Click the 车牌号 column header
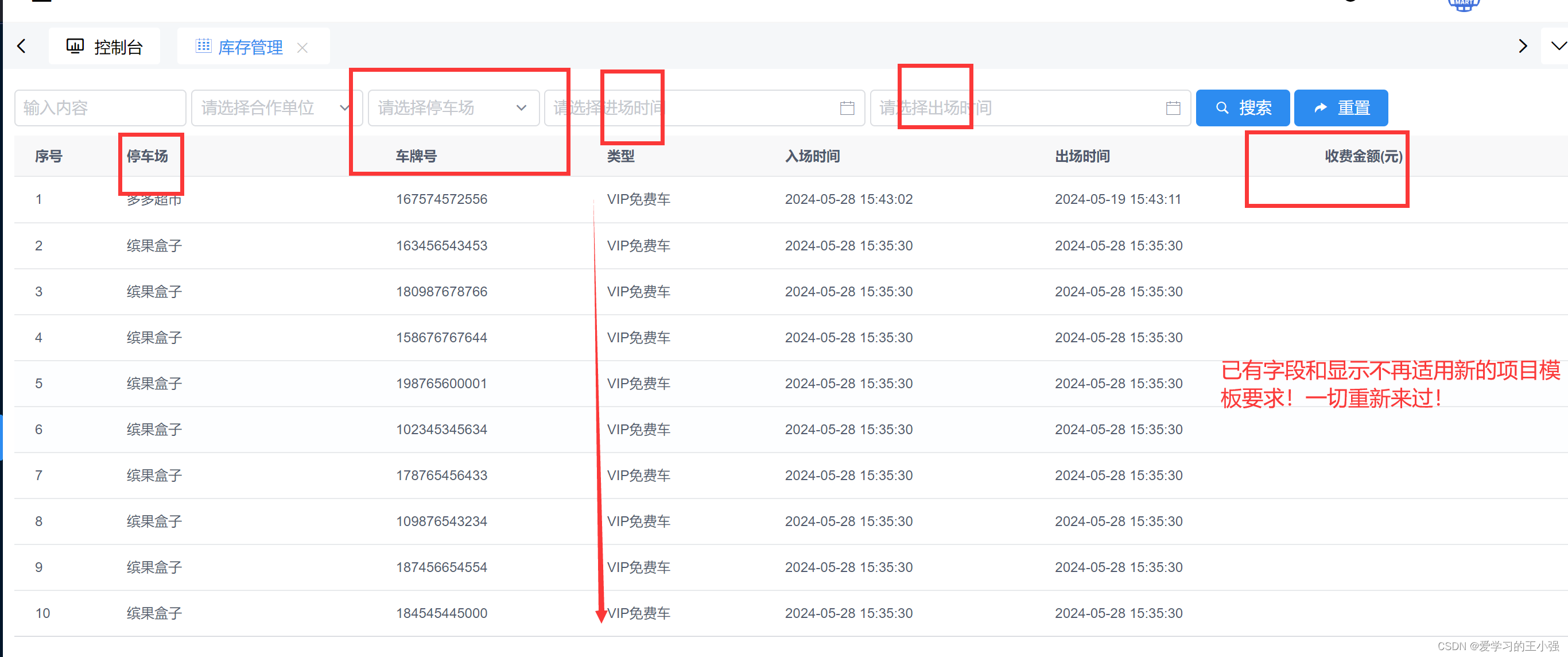The width and height of the screenshot is (1568, 657). [416, 156]
